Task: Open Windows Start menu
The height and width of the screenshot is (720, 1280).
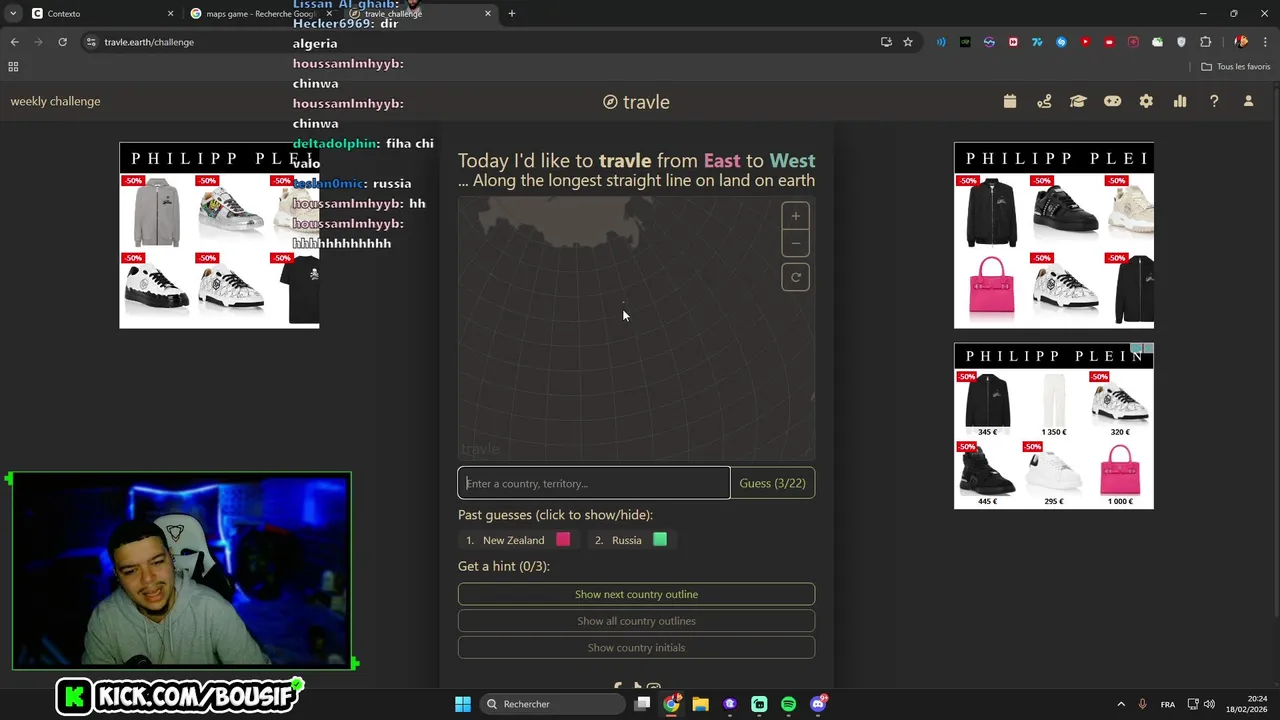Action: point(463,704)
